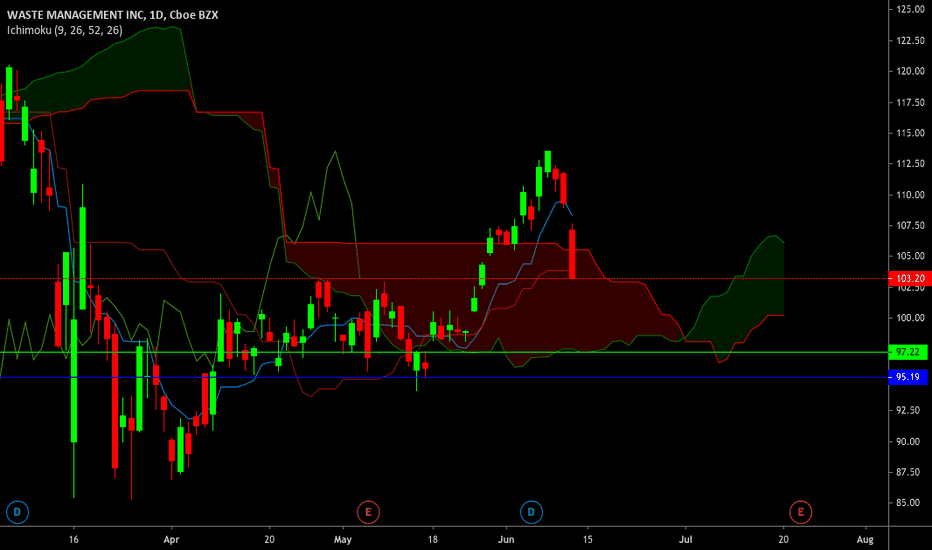Screen dimensions: 932x550
Task: Click the green 97.22 price label
Action: click(x=908, y=352)
